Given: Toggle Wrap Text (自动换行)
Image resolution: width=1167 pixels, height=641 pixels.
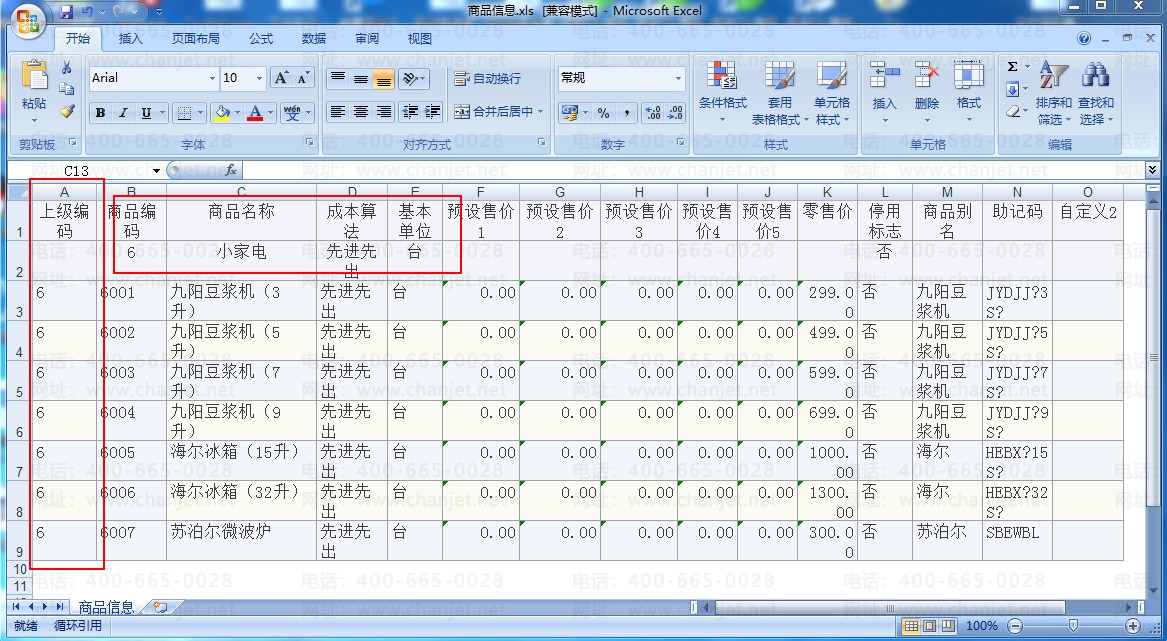Looking at the screenshot, I should [487, 78].
